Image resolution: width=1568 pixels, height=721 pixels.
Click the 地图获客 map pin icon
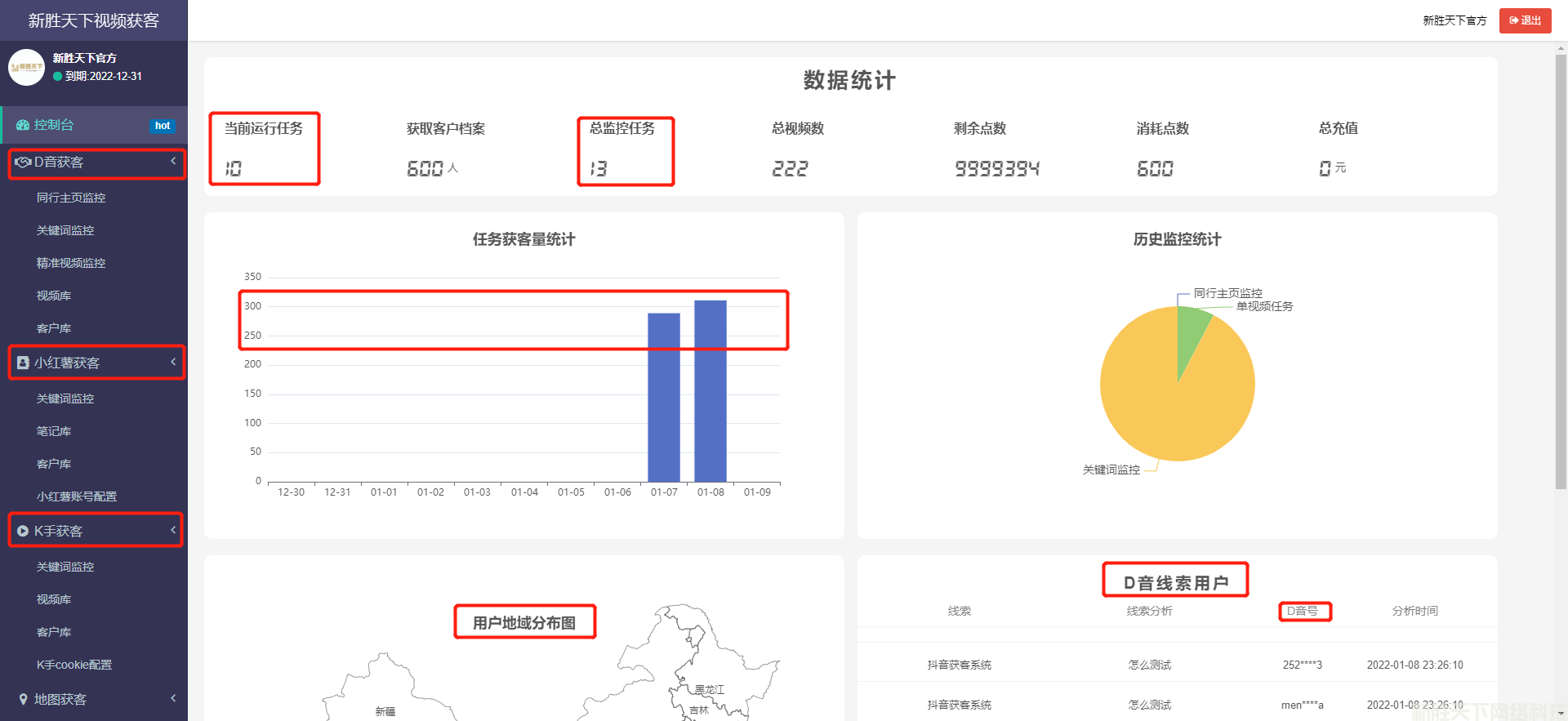point(23,699)
